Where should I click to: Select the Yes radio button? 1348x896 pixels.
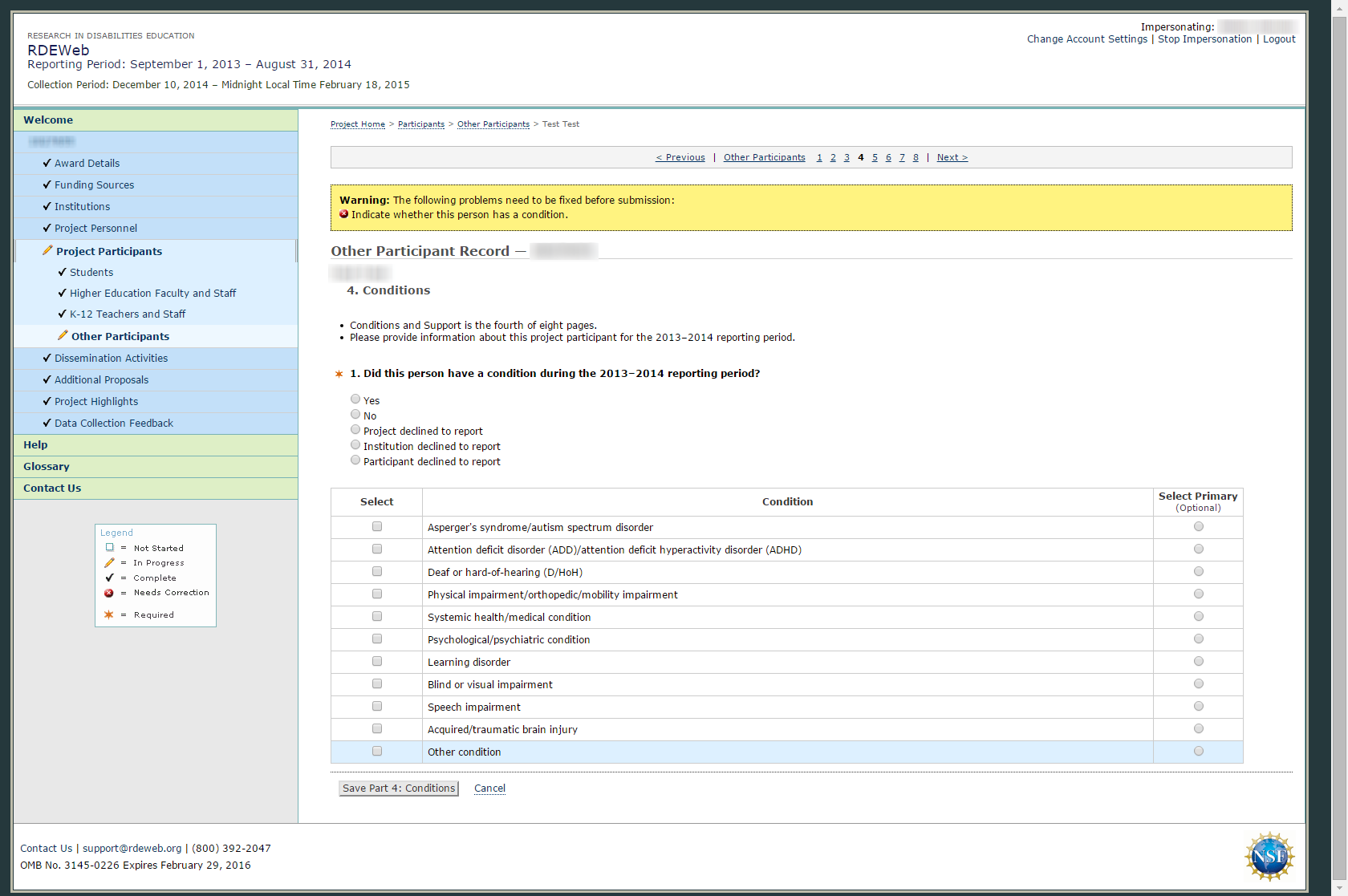(x=355, y=399)
